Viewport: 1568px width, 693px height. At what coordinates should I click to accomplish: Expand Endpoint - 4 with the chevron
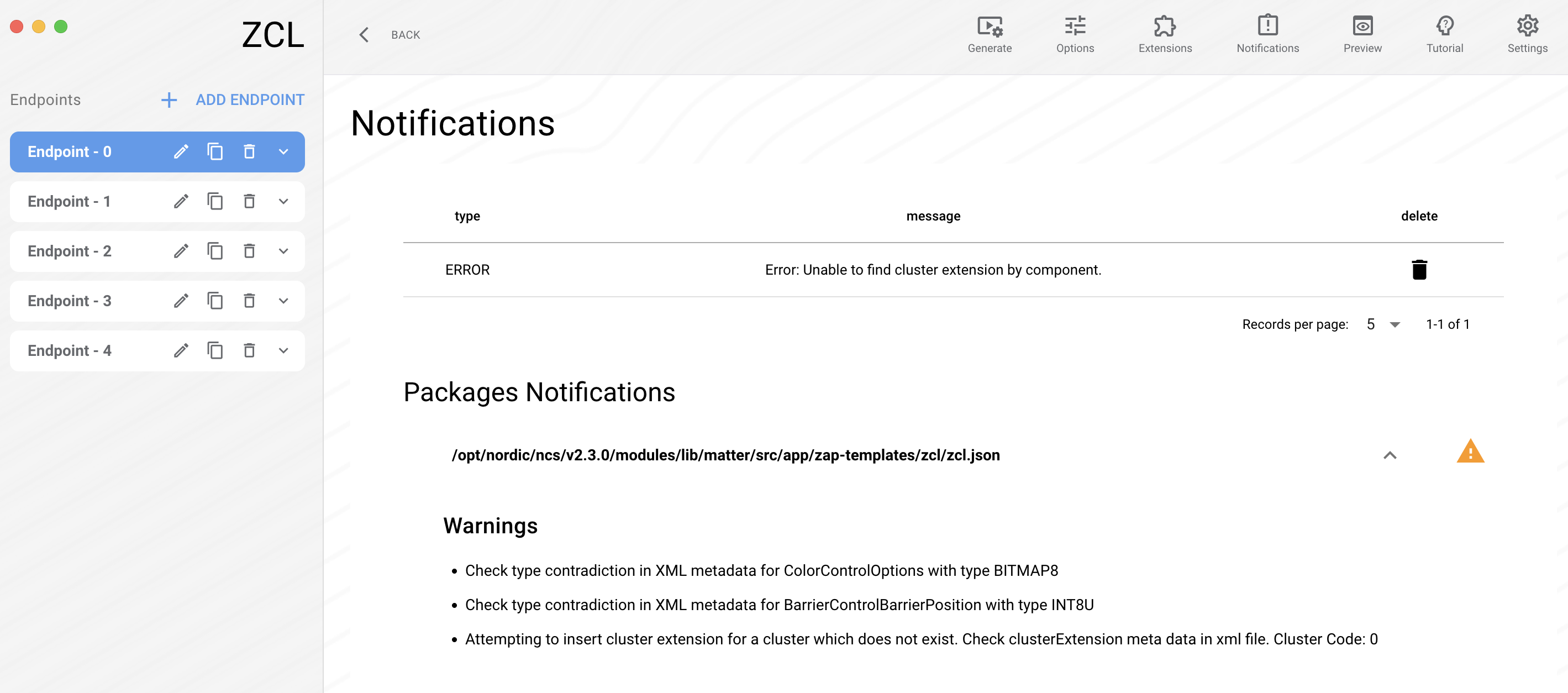[x=283, y=351]
